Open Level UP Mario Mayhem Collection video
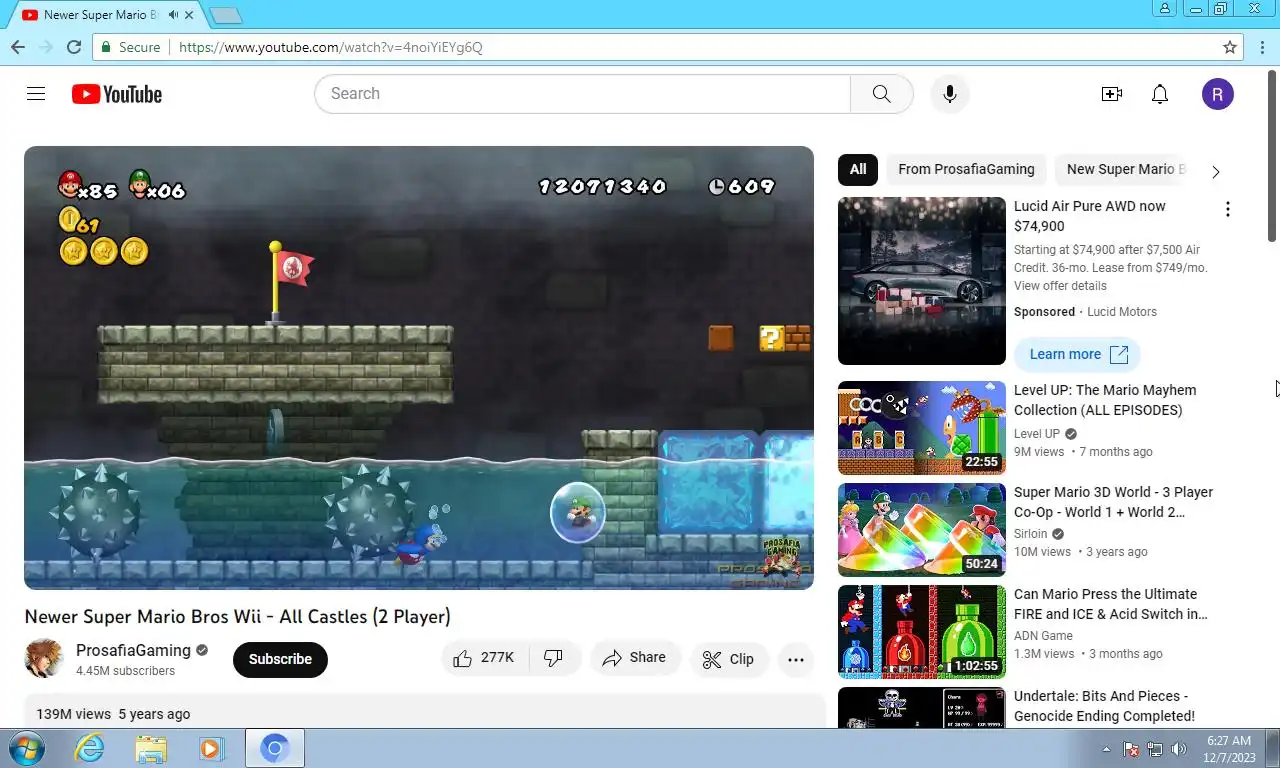Viewport: 1280px width, 768px height. pos(1105,400)
